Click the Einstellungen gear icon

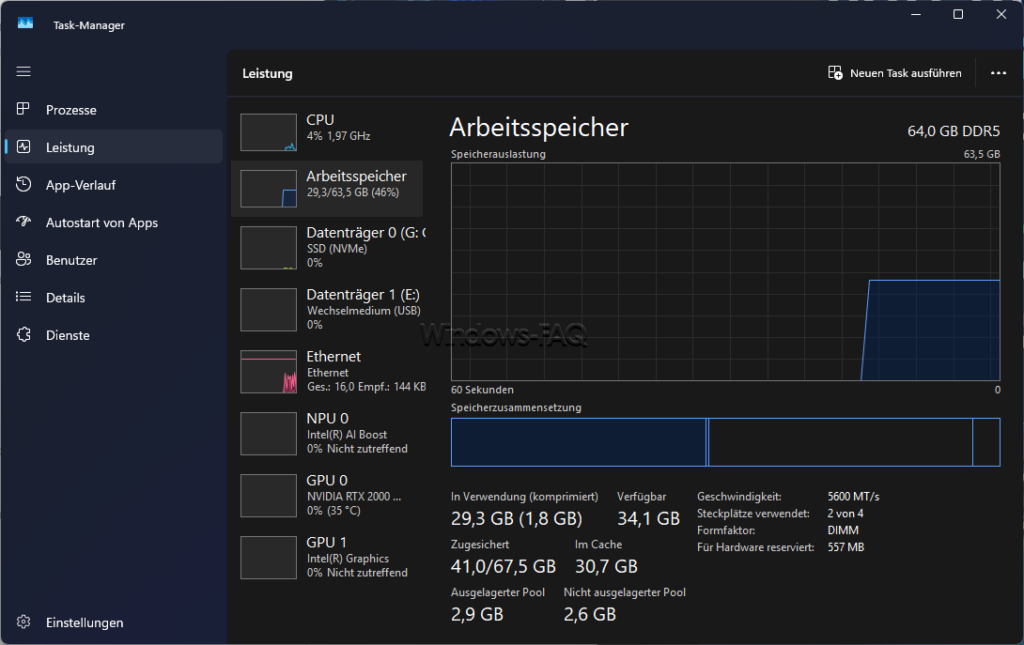tap(24, 621)
